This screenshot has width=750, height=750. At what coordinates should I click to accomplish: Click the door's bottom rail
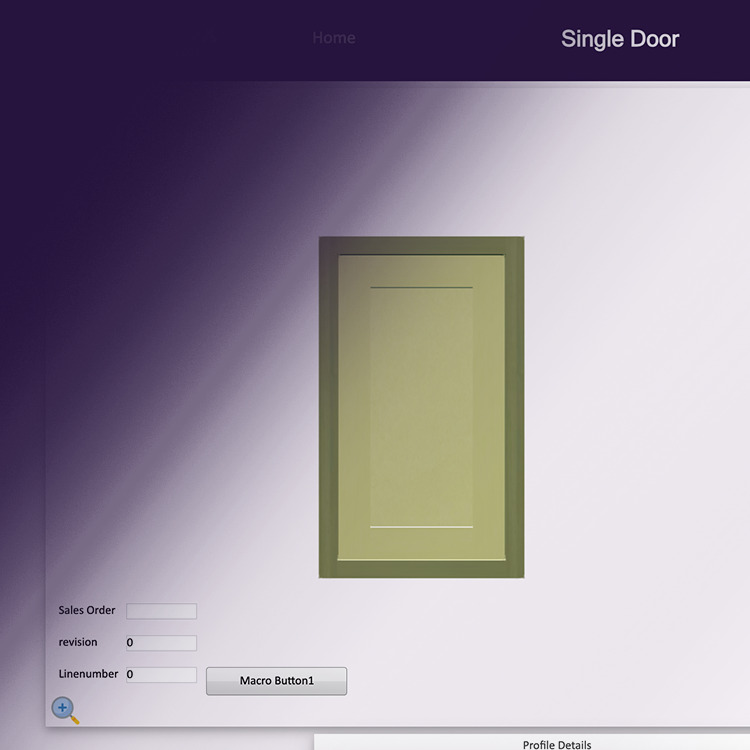[421, 543]
